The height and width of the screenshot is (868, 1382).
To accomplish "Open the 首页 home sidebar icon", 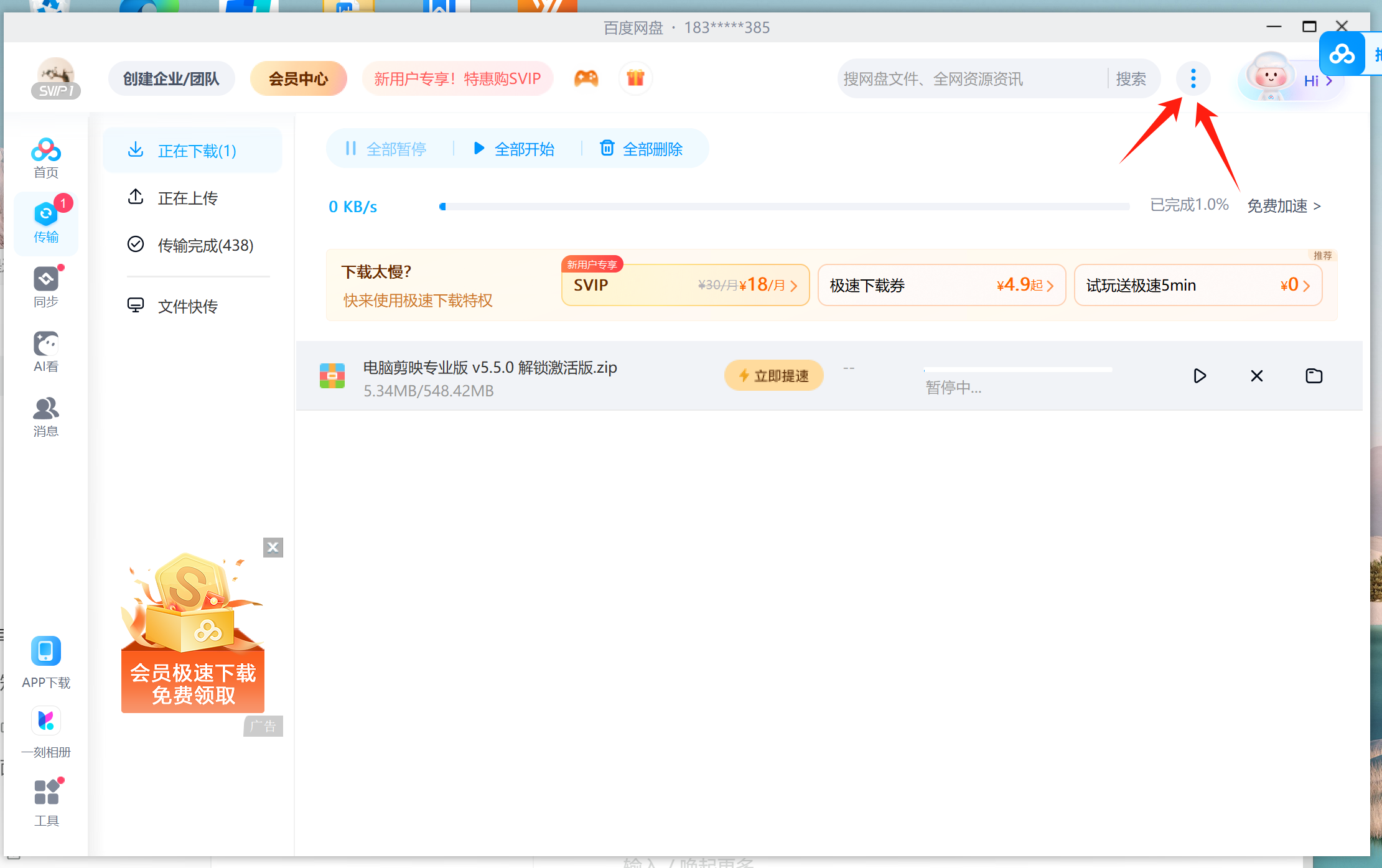I will click(46, 157).
